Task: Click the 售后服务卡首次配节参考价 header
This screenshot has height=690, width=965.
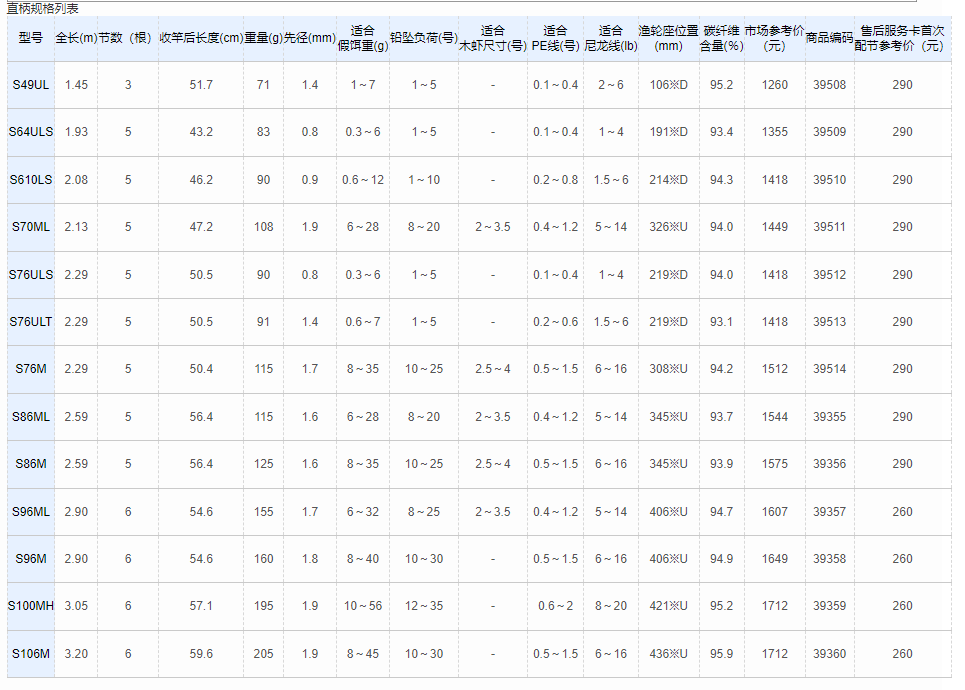Action: coord(902,38)
